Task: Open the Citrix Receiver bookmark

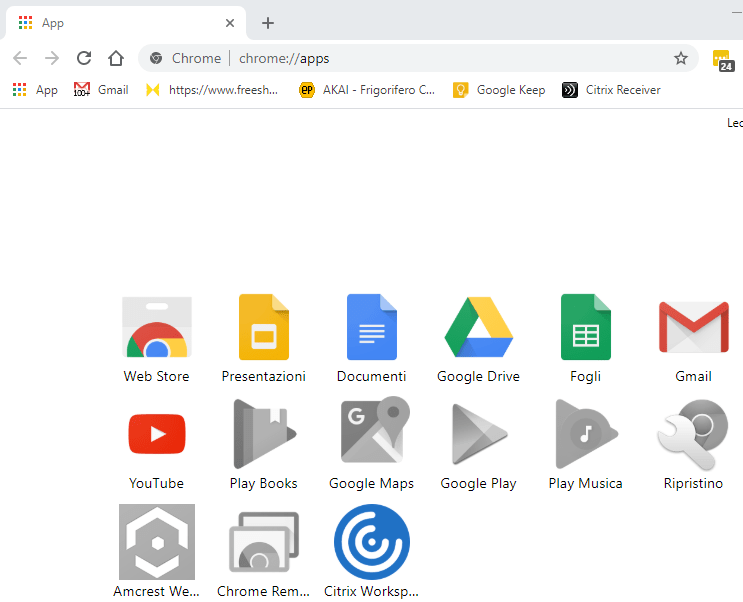Action: tap(611, 90)
